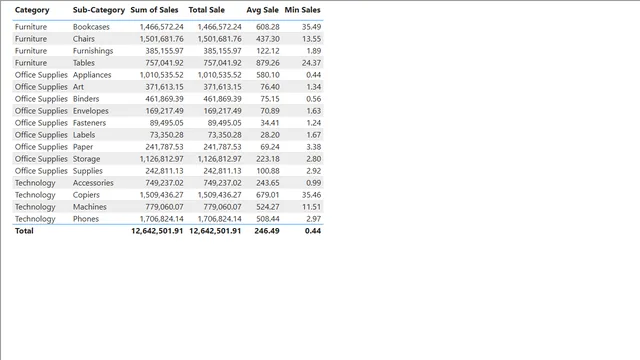Select the Bookcases sub-category cell
Image resolution: width=640 pixels, height=360 pixels.
(91, 27)
